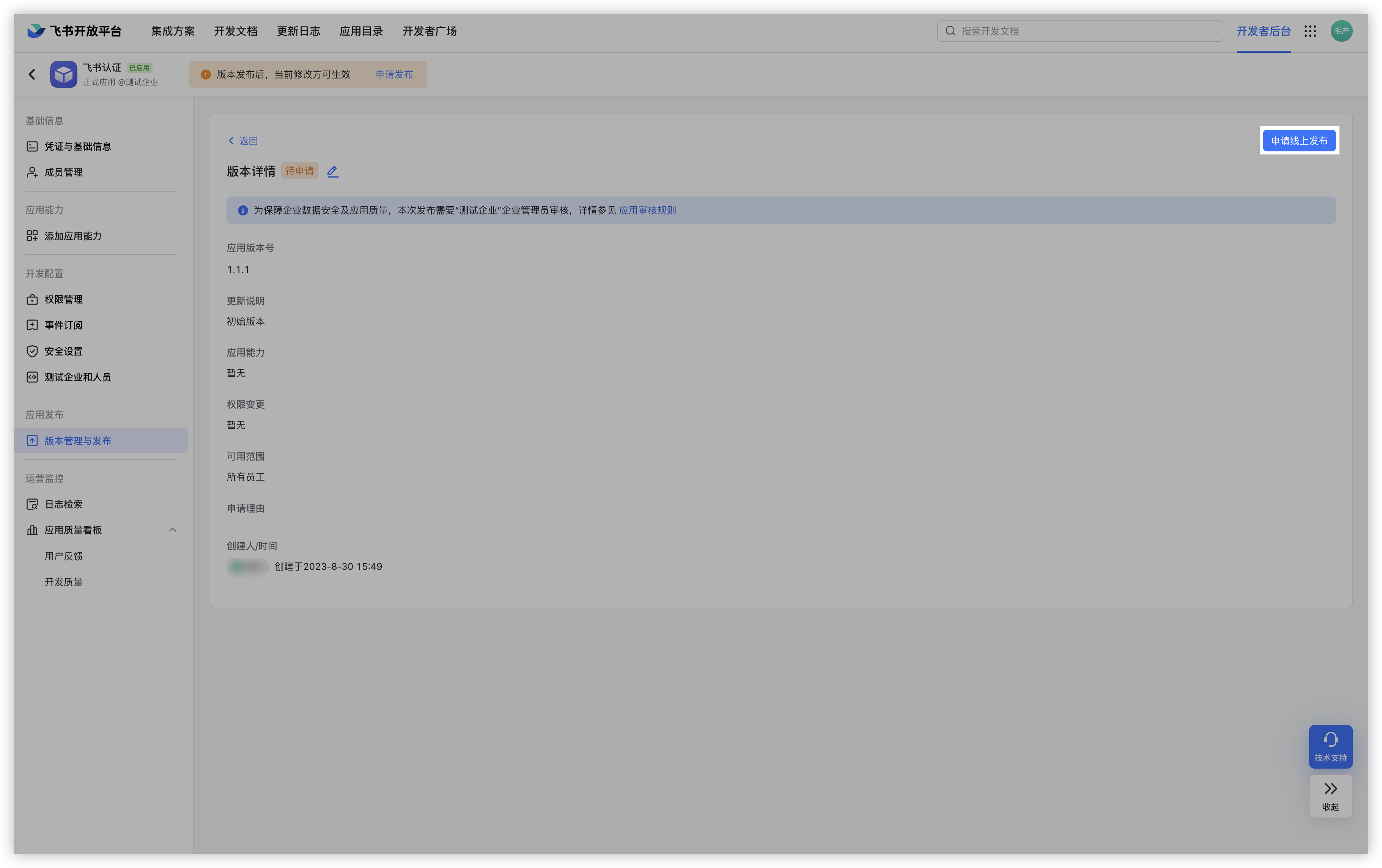Image resolution: width=1382 pixels, height=868 pixels.
Task: Switch to 开发者后台 tab
Action: pyautogui.click(x=1263, y=31)
